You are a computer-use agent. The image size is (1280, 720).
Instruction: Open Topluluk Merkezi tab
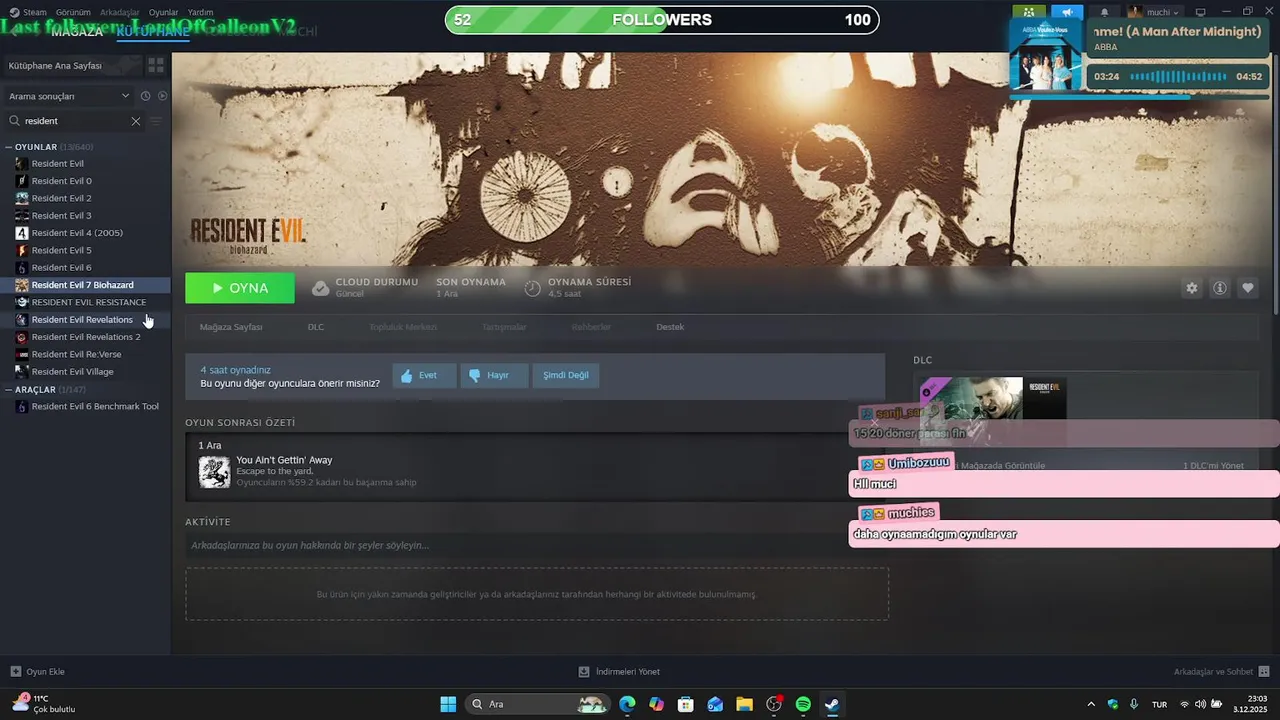pyautogui.click(x=403, y=327)
